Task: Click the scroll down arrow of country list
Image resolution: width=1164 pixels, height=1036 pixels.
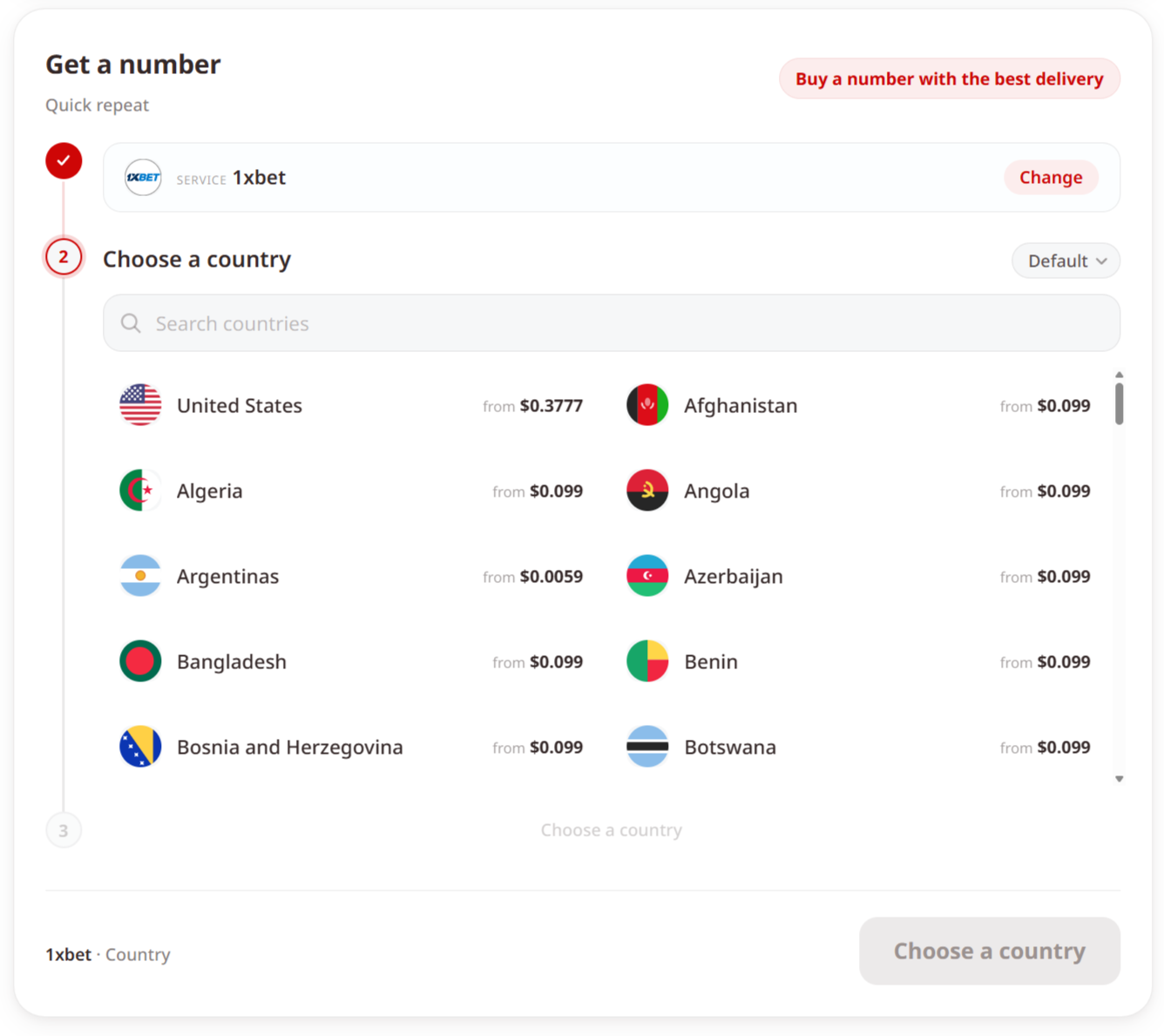Action: [1120, 779]
